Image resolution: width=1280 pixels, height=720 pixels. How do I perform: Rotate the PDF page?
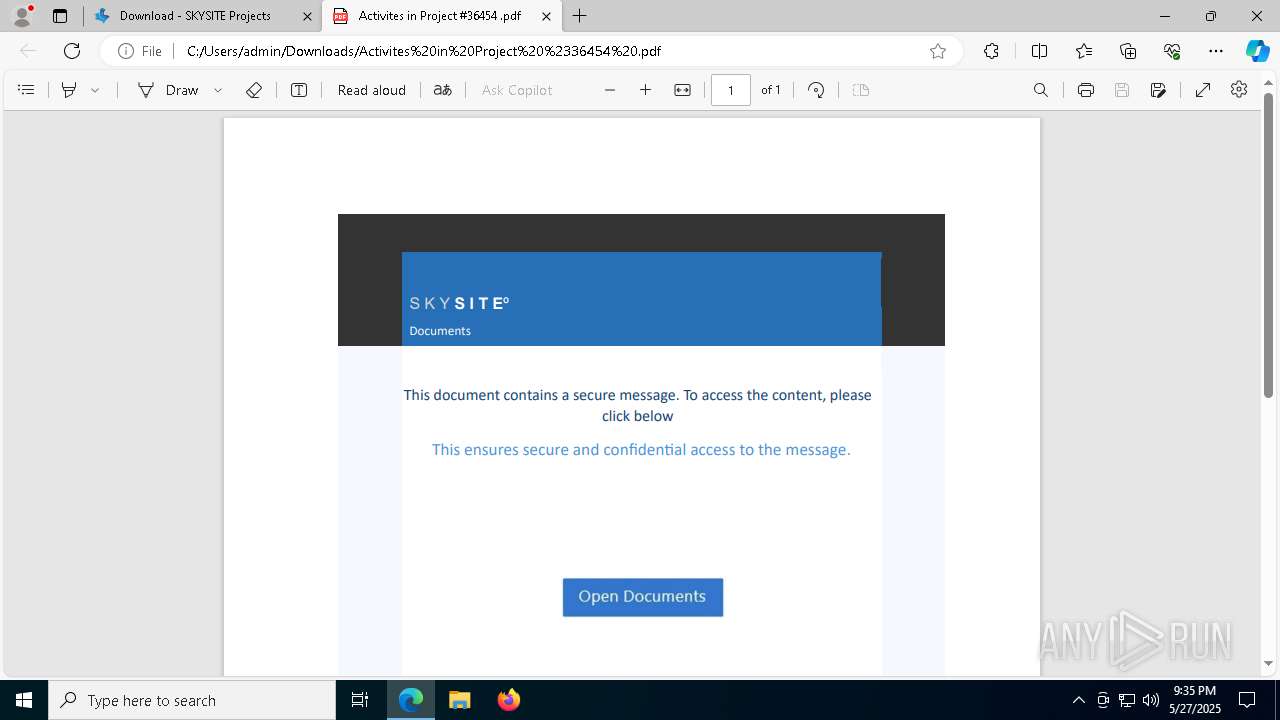click(816, 90)
